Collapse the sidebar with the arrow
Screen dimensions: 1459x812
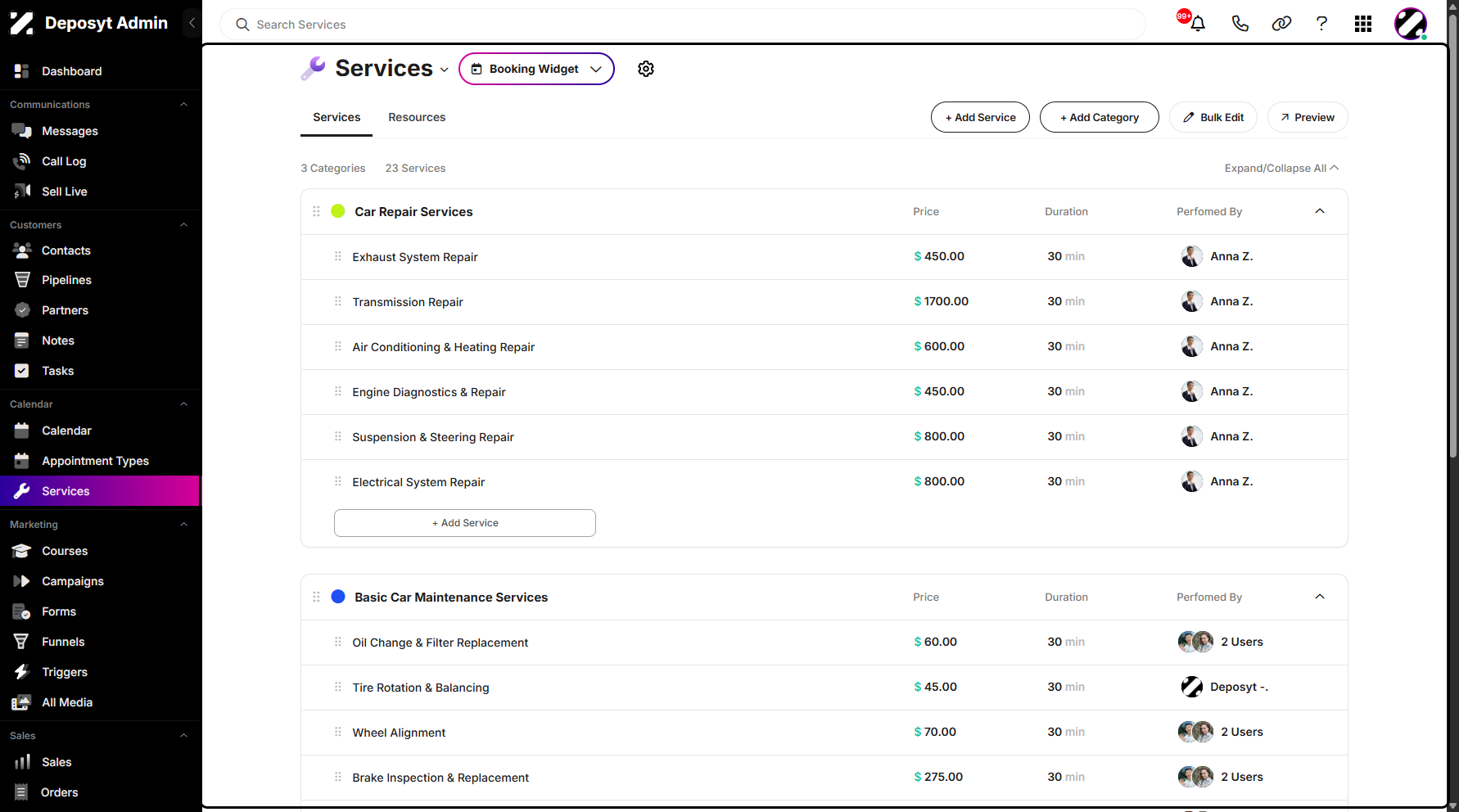coord(192,23)
